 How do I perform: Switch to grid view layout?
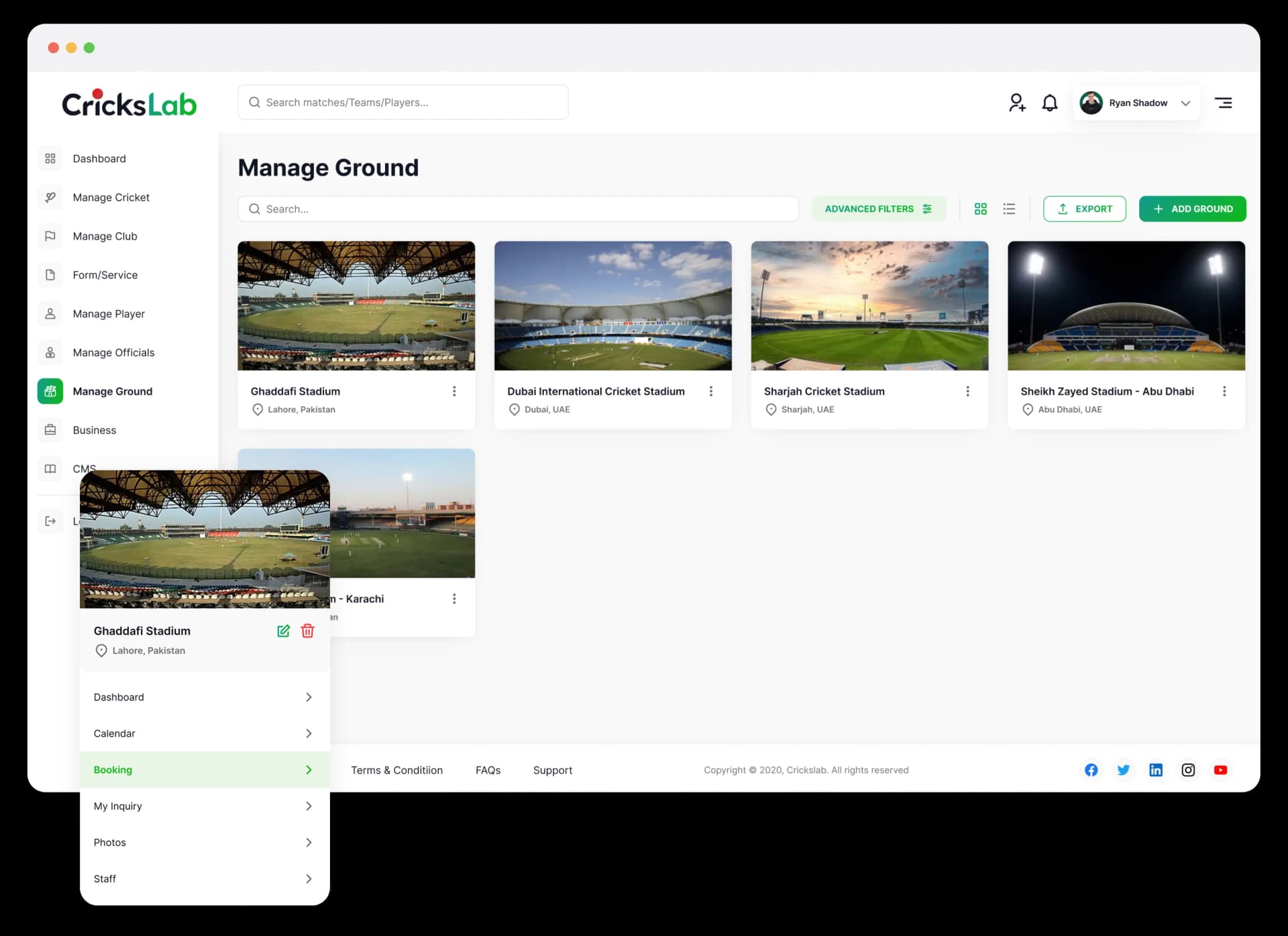coord(981,209)
